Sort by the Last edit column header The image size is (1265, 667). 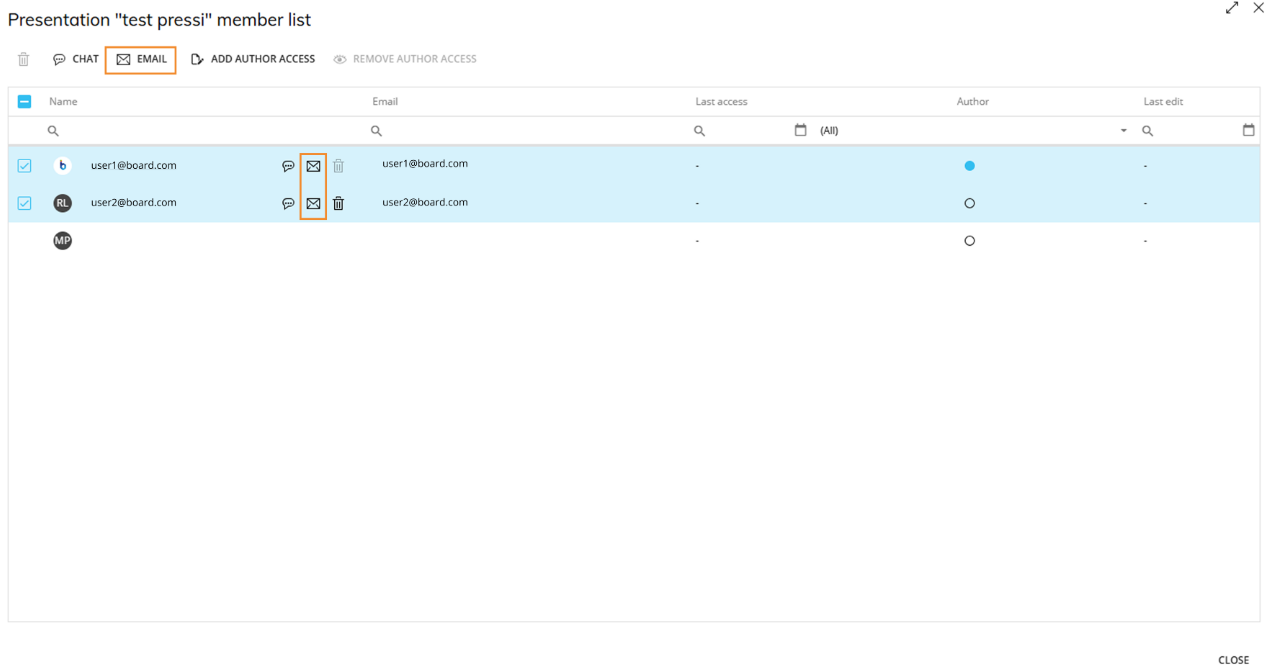[1163, 102]
